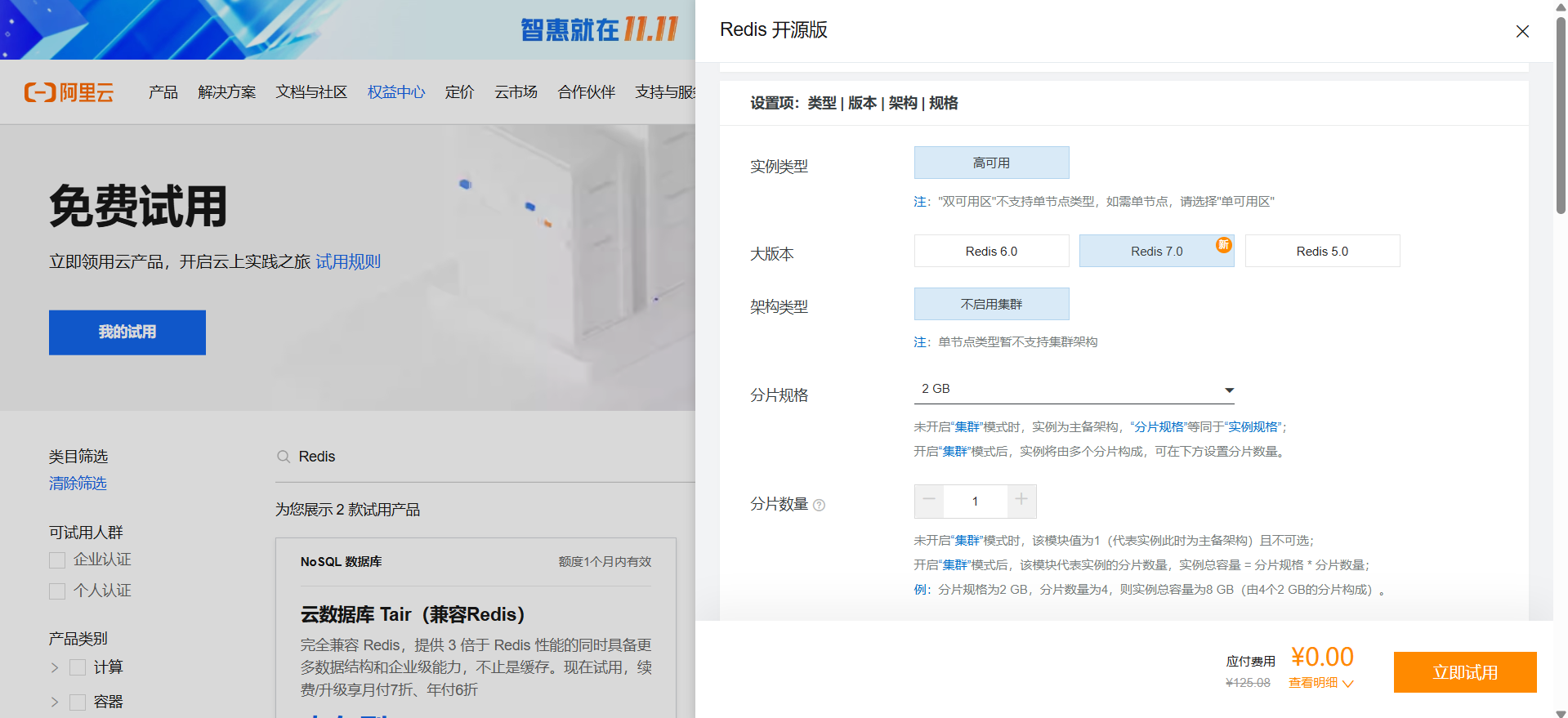Click the 分片数量 value field
This screenshot has width=1568, height=718.
coord(975,501)
